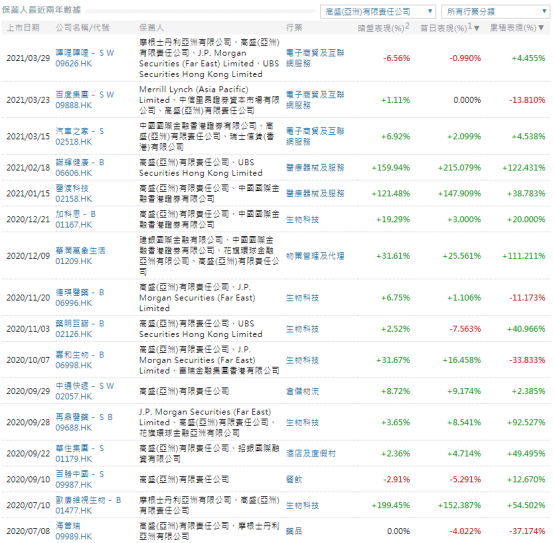The image size is (554, 543).
Task: Select listing date 2020/07/08
Action: [x=28, y=531]
